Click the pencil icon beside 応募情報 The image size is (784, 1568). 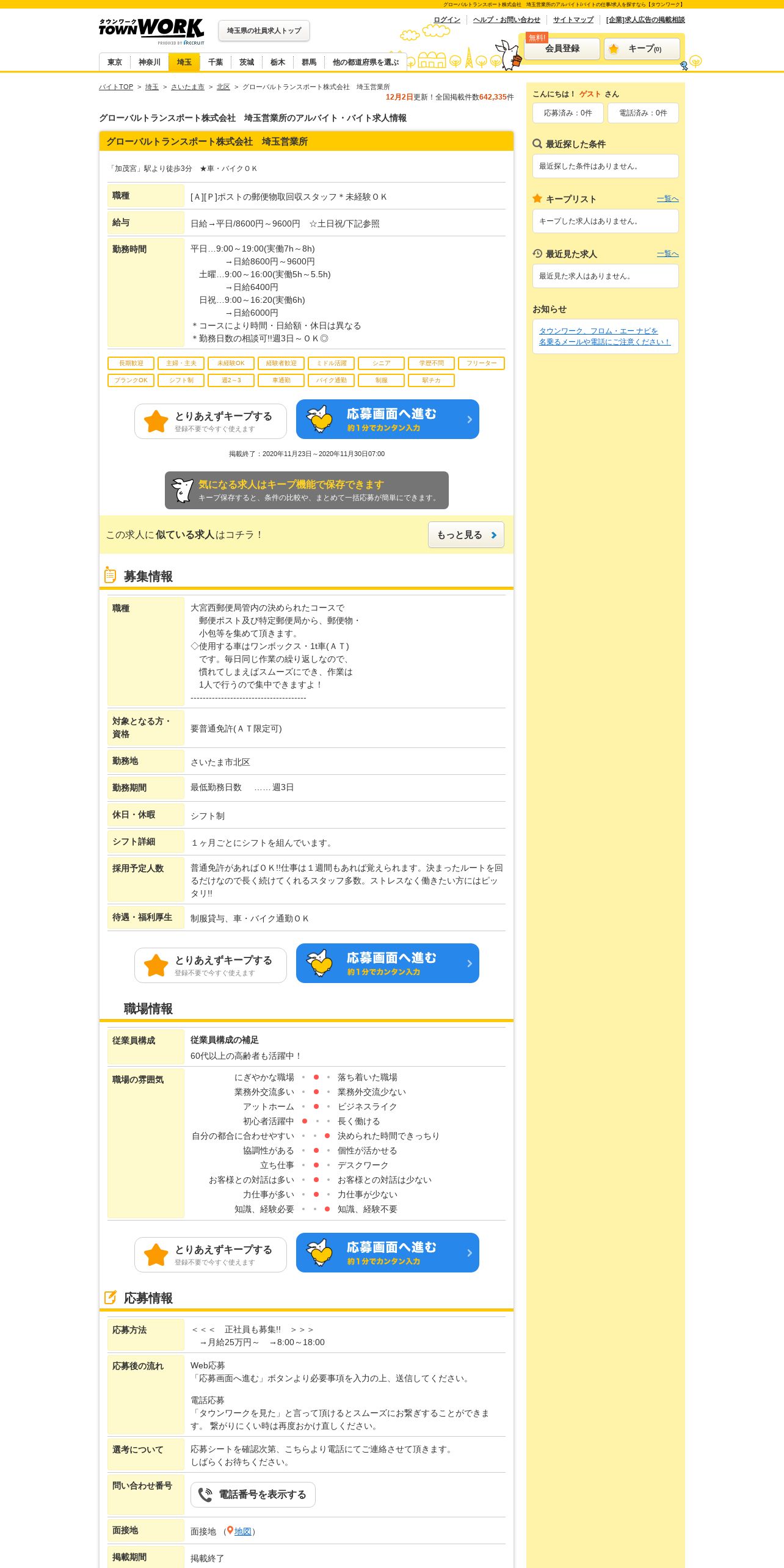tap(111, 1298)
